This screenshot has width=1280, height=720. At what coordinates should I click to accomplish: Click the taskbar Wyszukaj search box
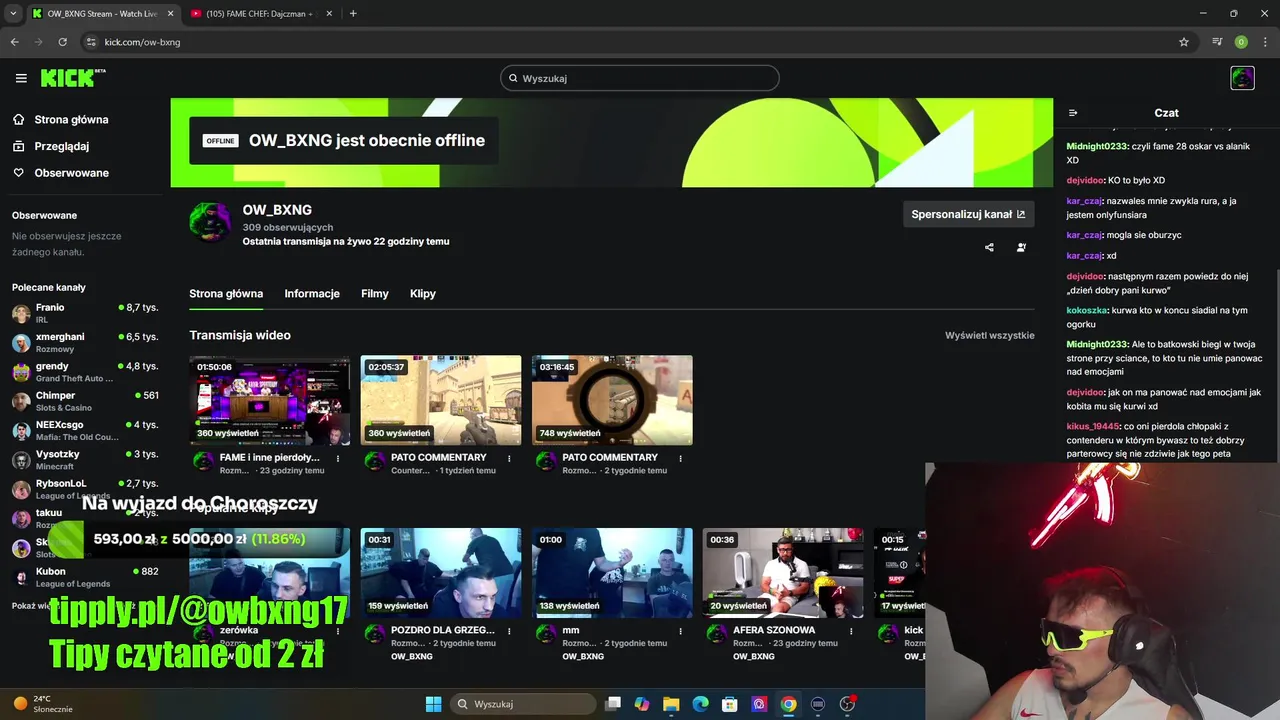(x=522, y=704)
